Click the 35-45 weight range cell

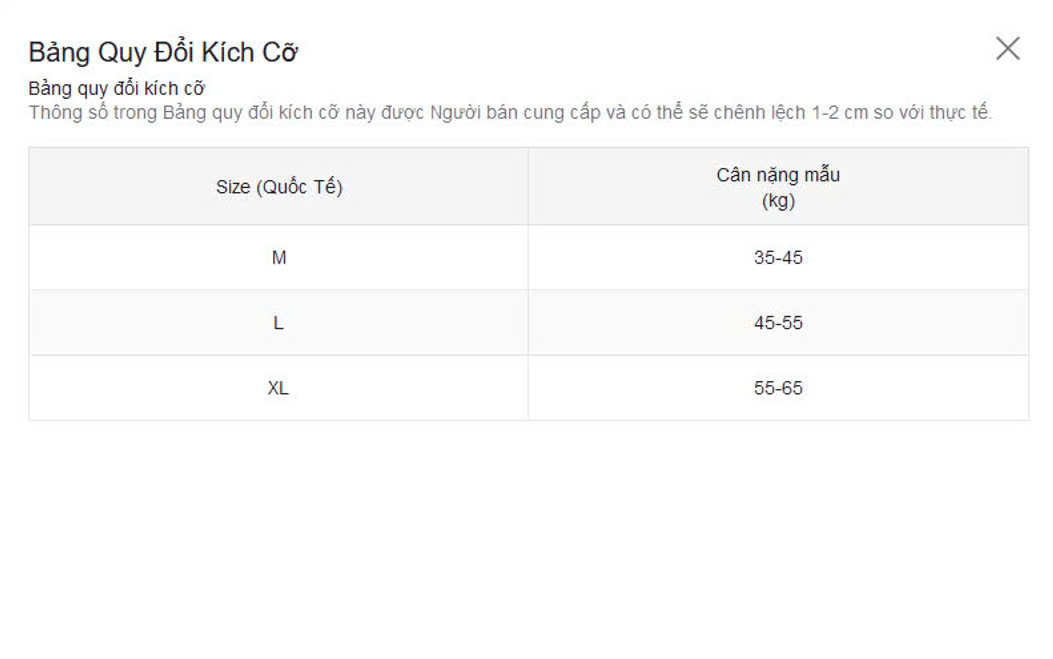778,258
